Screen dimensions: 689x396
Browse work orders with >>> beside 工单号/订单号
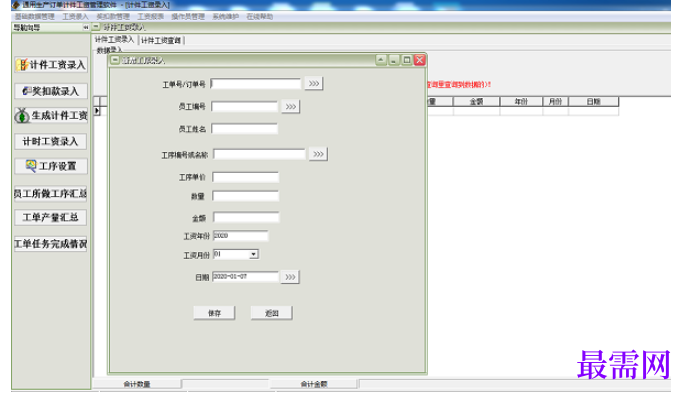[x=314, y=84]
